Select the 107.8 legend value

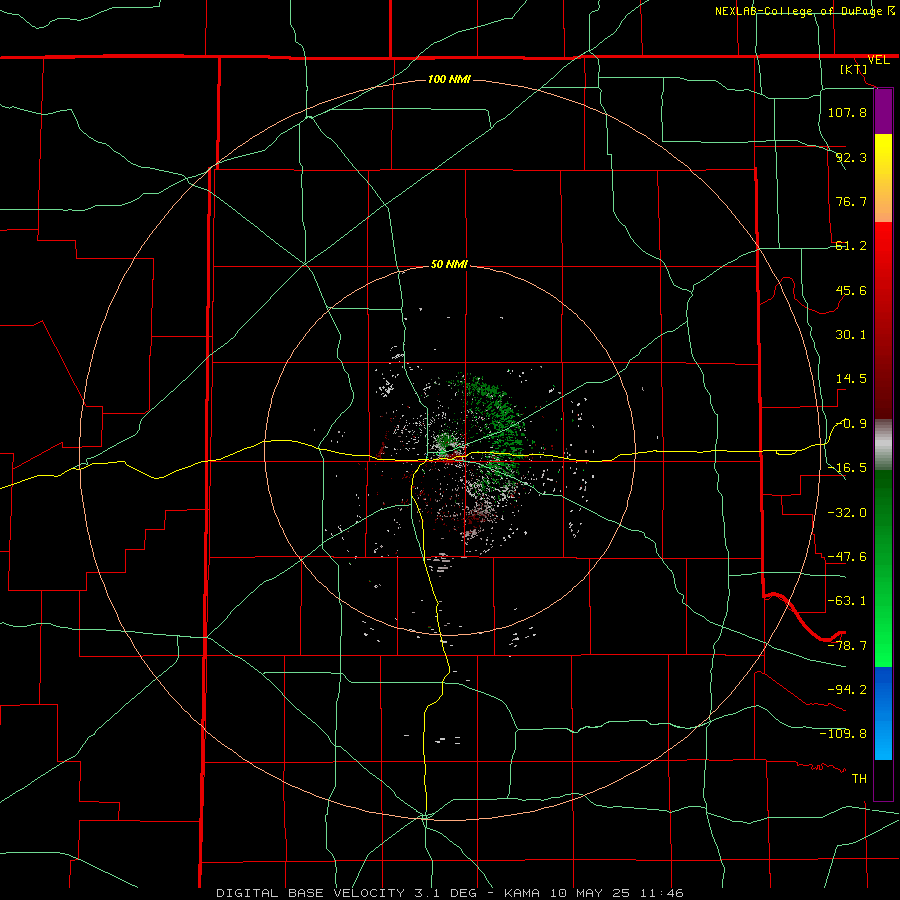pos(847,112)
